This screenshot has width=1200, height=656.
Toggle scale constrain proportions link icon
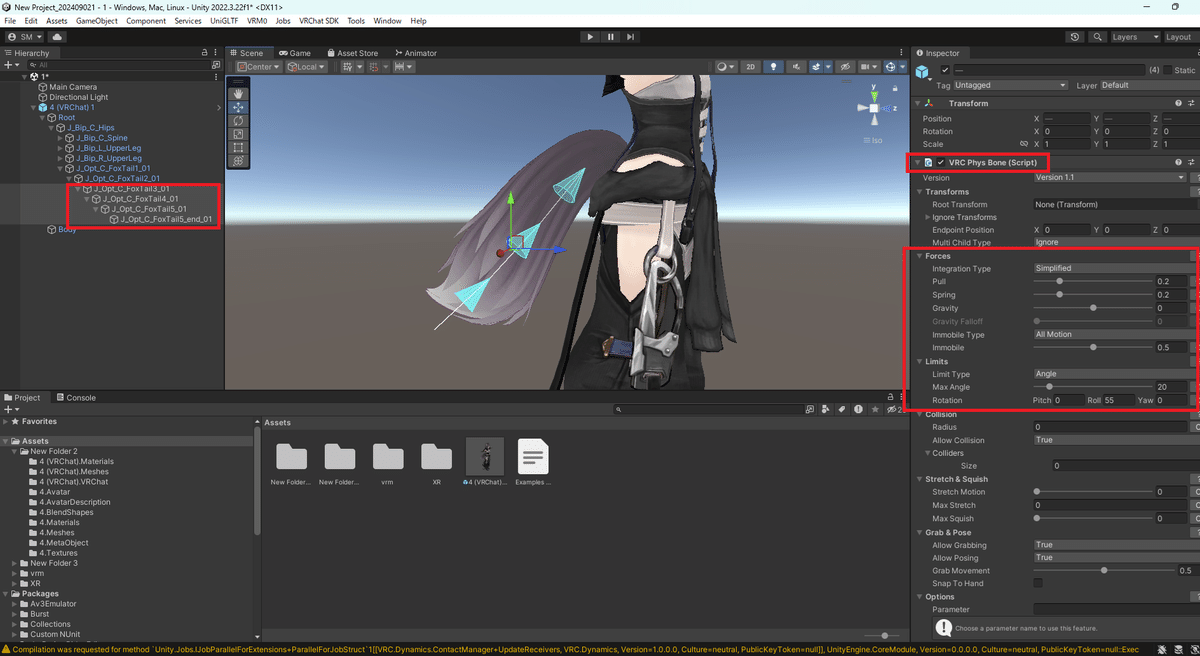pyautogui.click(x=1024, y=144)
